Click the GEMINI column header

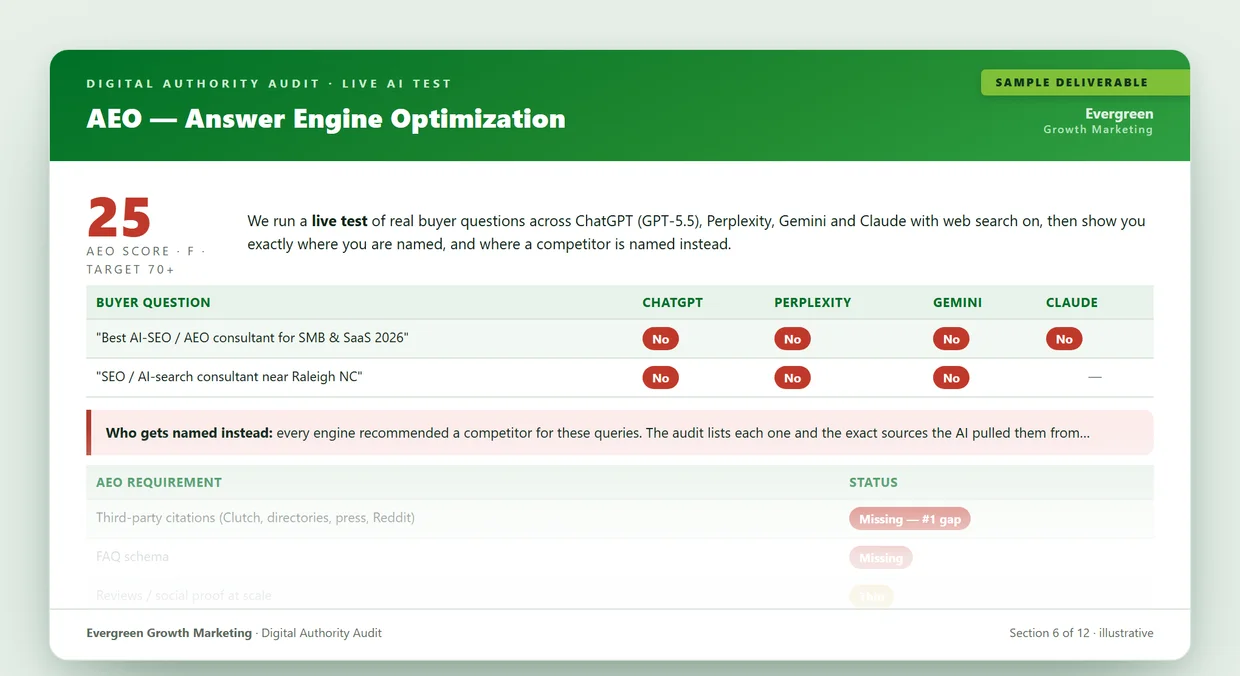(x=957, y=302)
